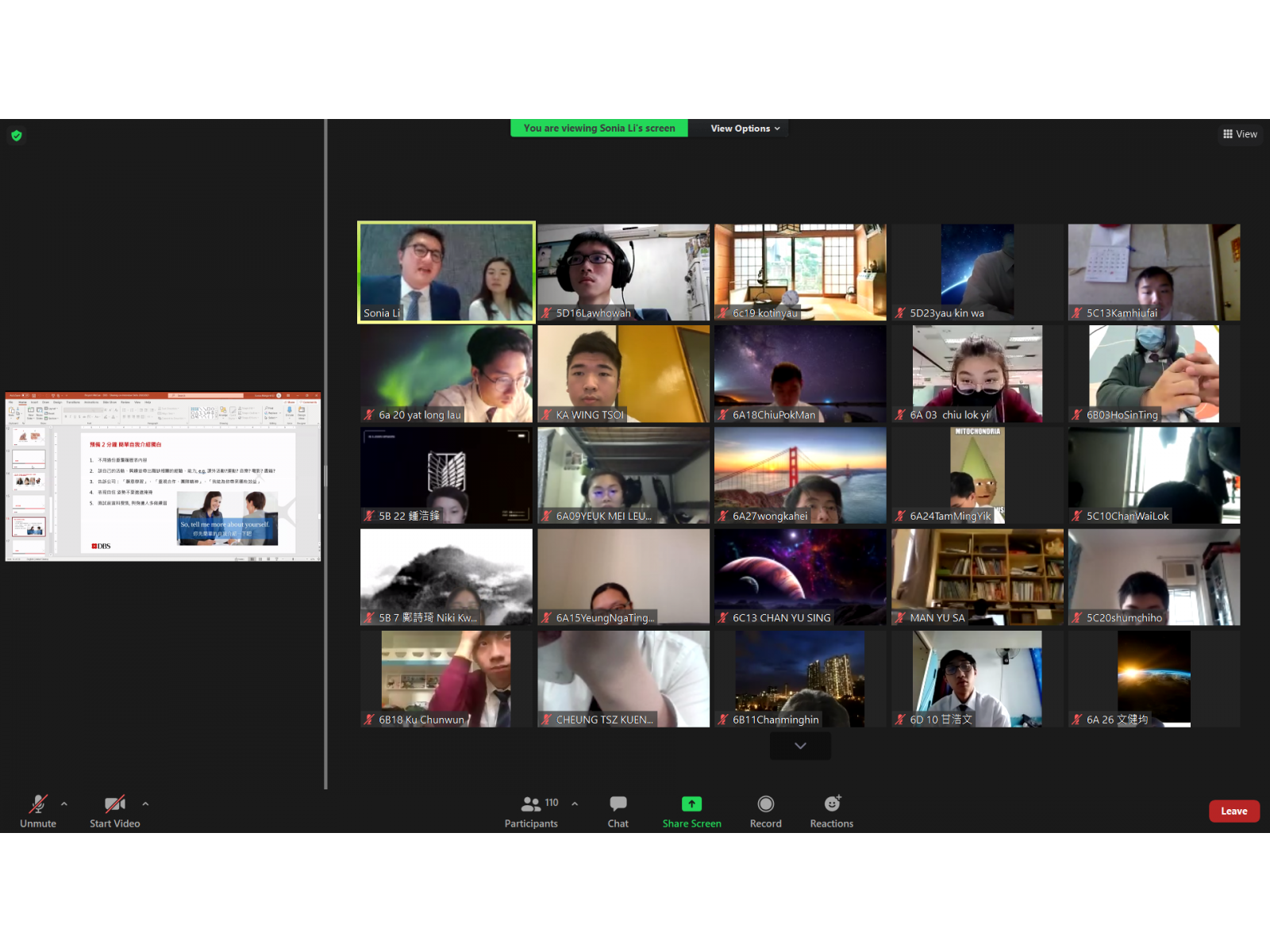
Task: Expand video options arrow beside Start Video
Action: pyautogui.click(x=145, y=804)
